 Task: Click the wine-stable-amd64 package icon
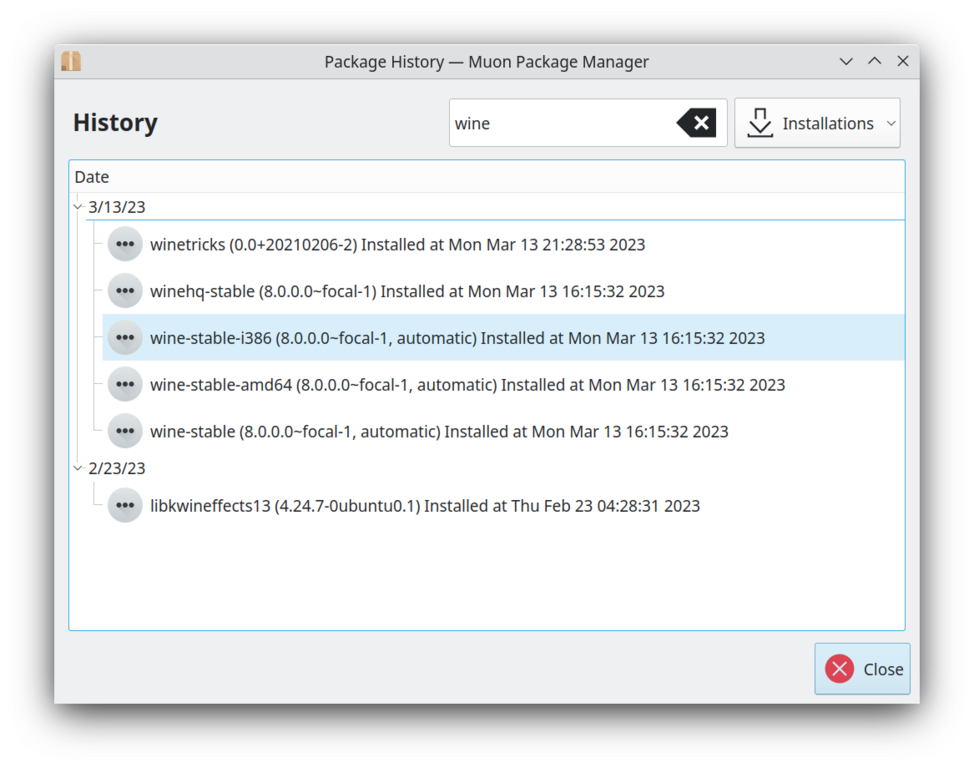point(125,385)
